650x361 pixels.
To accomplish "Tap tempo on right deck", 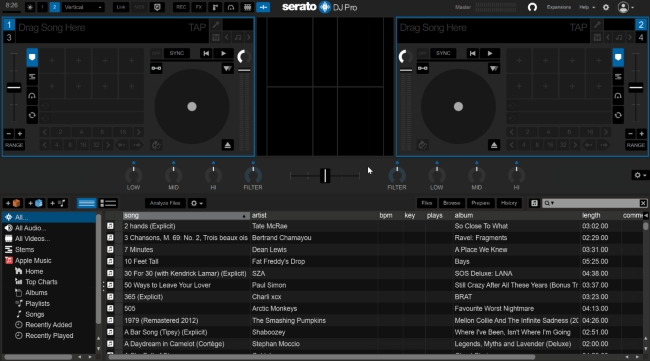I will pos(578,27).
